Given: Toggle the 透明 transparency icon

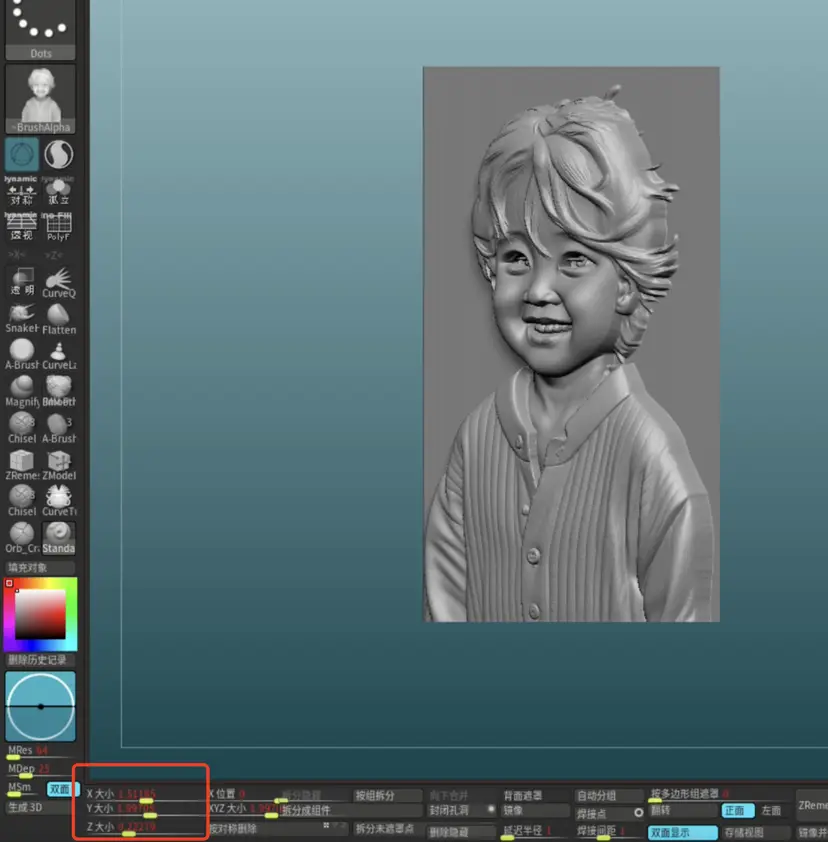Looking at the screenshot, I should coord(22,280).
